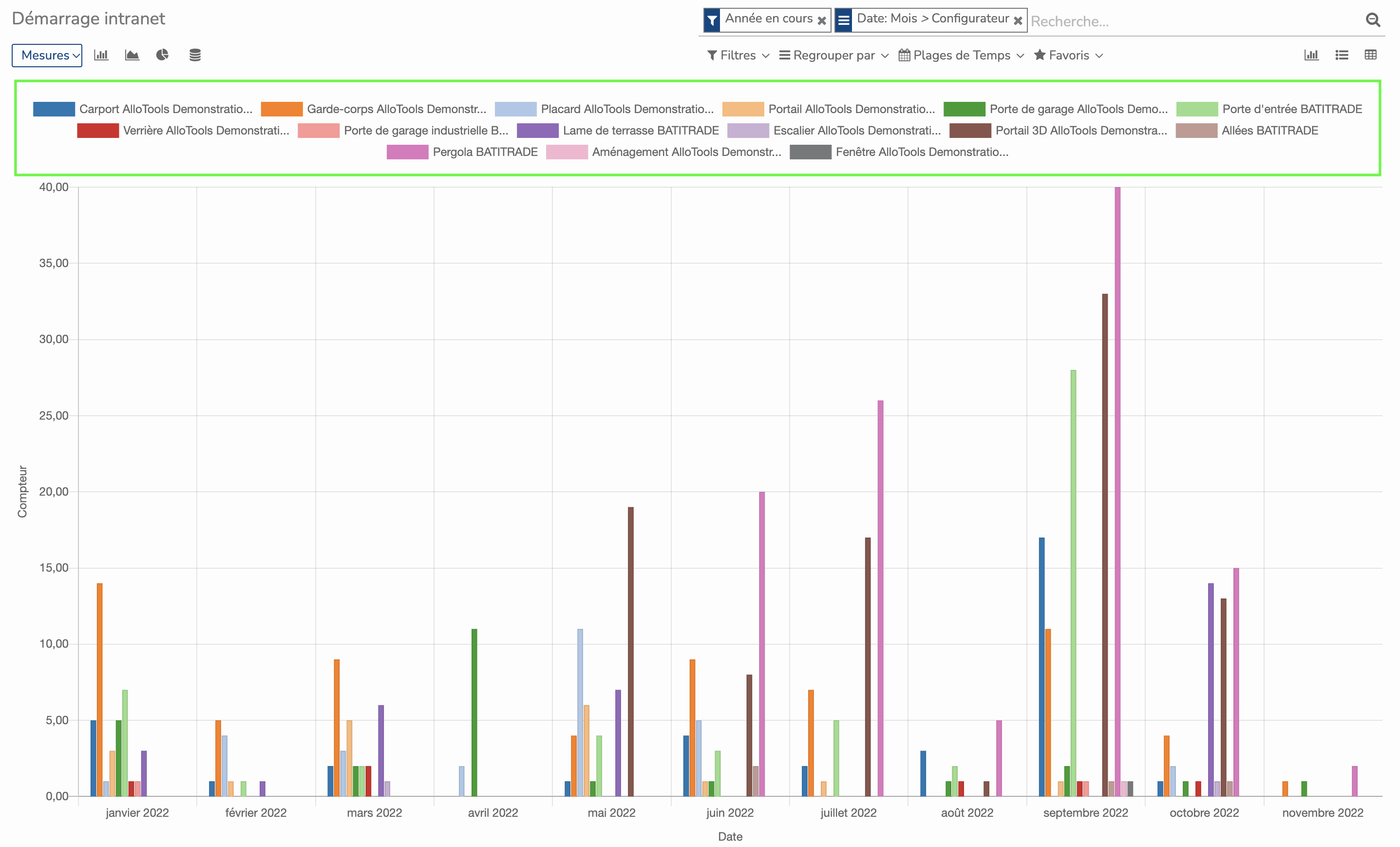Open the pivot table view

[x=1370, y=55]
